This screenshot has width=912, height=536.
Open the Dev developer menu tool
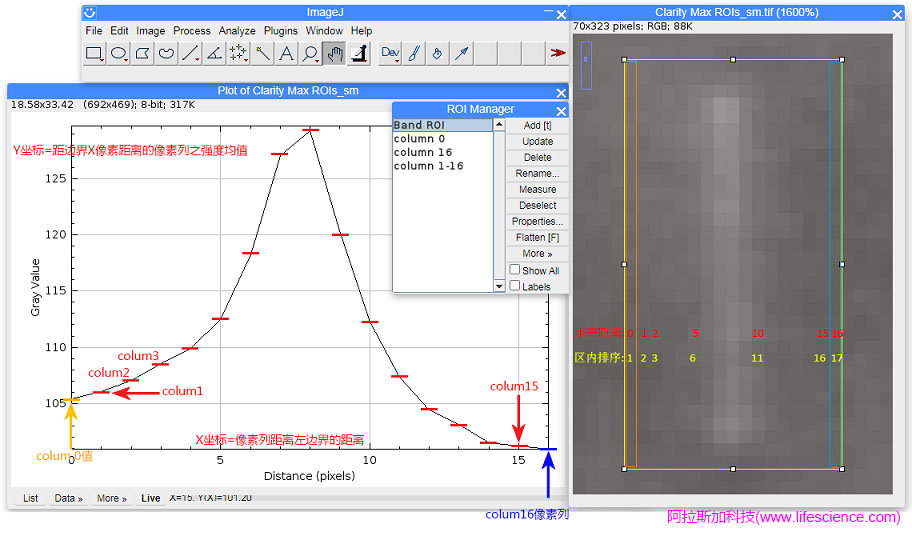pos(390,54)
